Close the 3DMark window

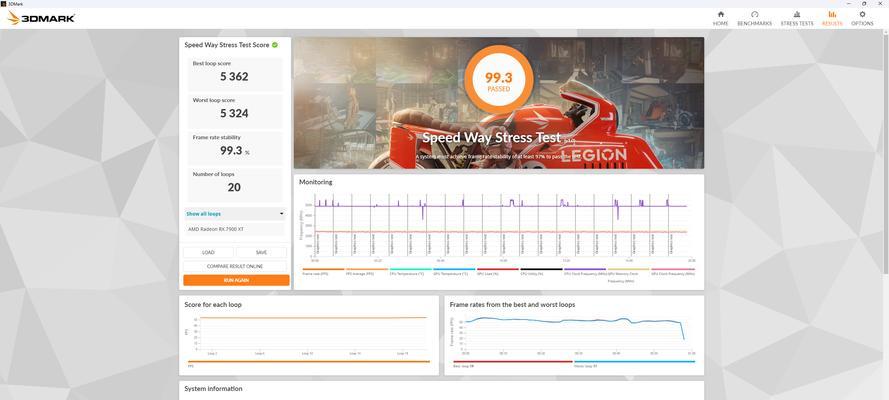pyautogui.click(x=880, y=3)
